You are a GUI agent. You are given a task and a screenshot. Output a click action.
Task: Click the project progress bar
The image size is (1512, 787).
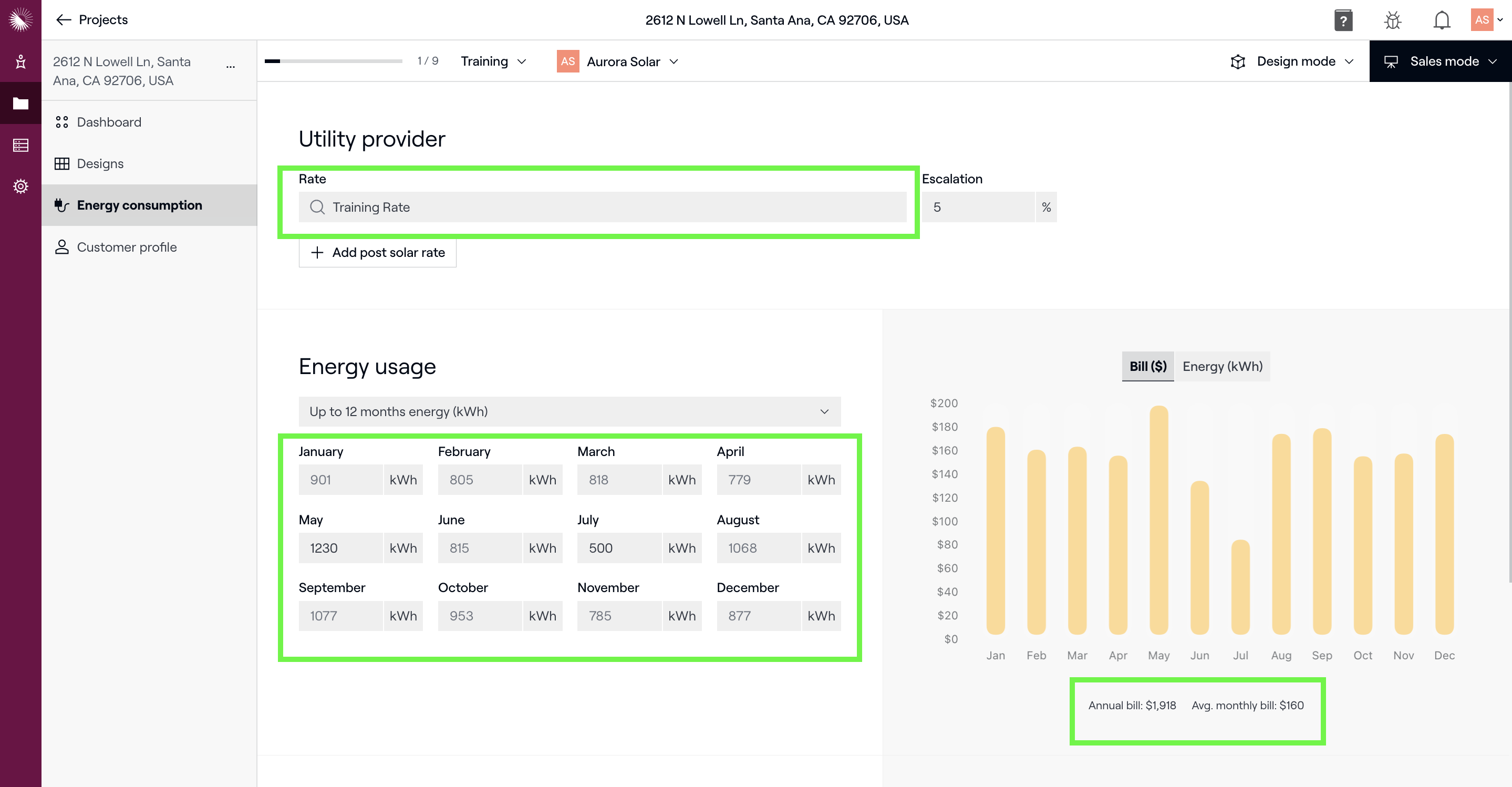(333, 61)
